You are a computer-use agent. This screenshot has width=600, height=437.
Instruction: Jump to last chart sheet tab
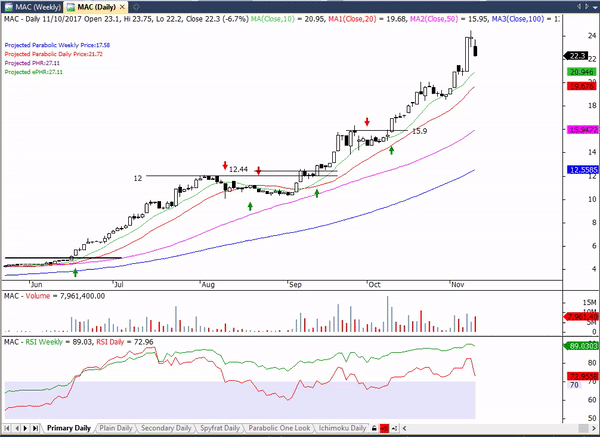[x=35, y=428]
